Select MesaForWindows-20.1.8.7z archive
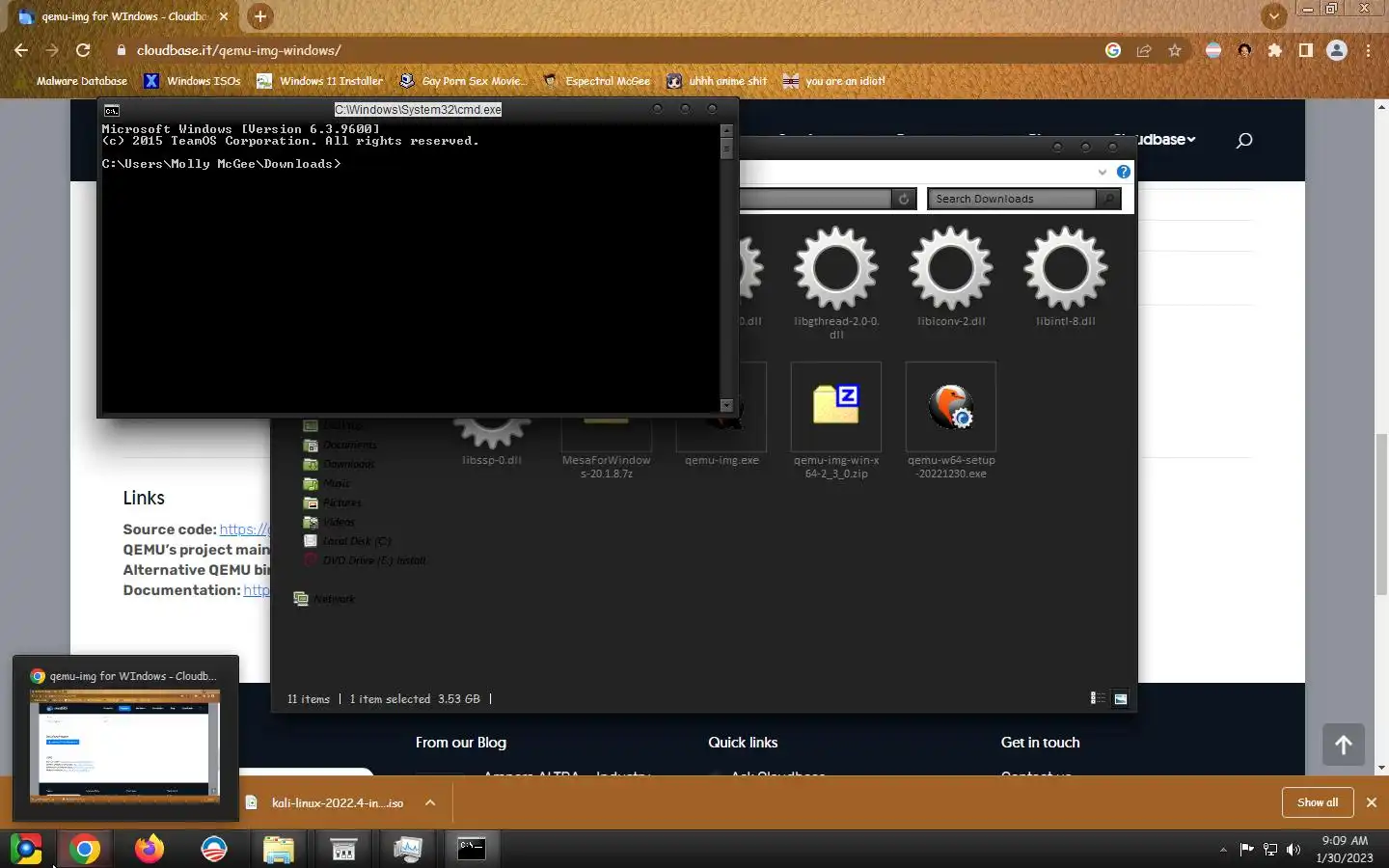 point(607,448)
